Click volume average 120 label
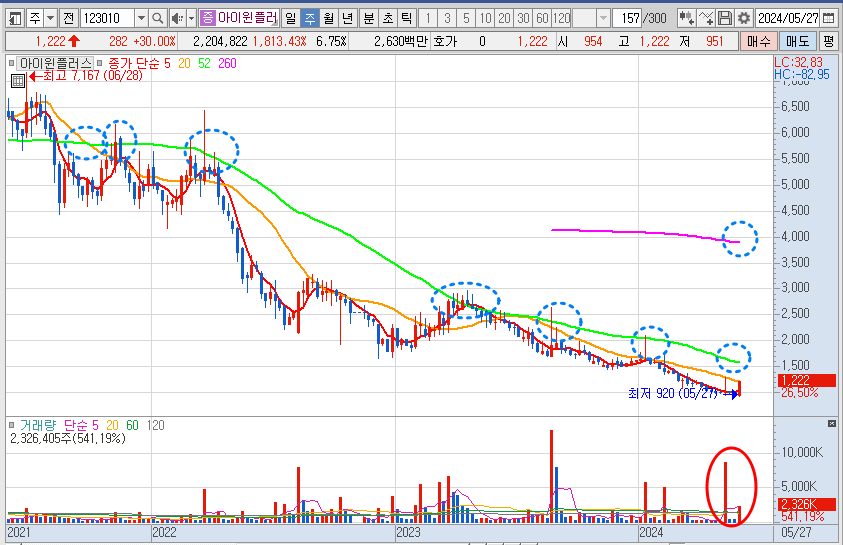The image size is (843, 545). pyautogui.click(x=156, y=425)
